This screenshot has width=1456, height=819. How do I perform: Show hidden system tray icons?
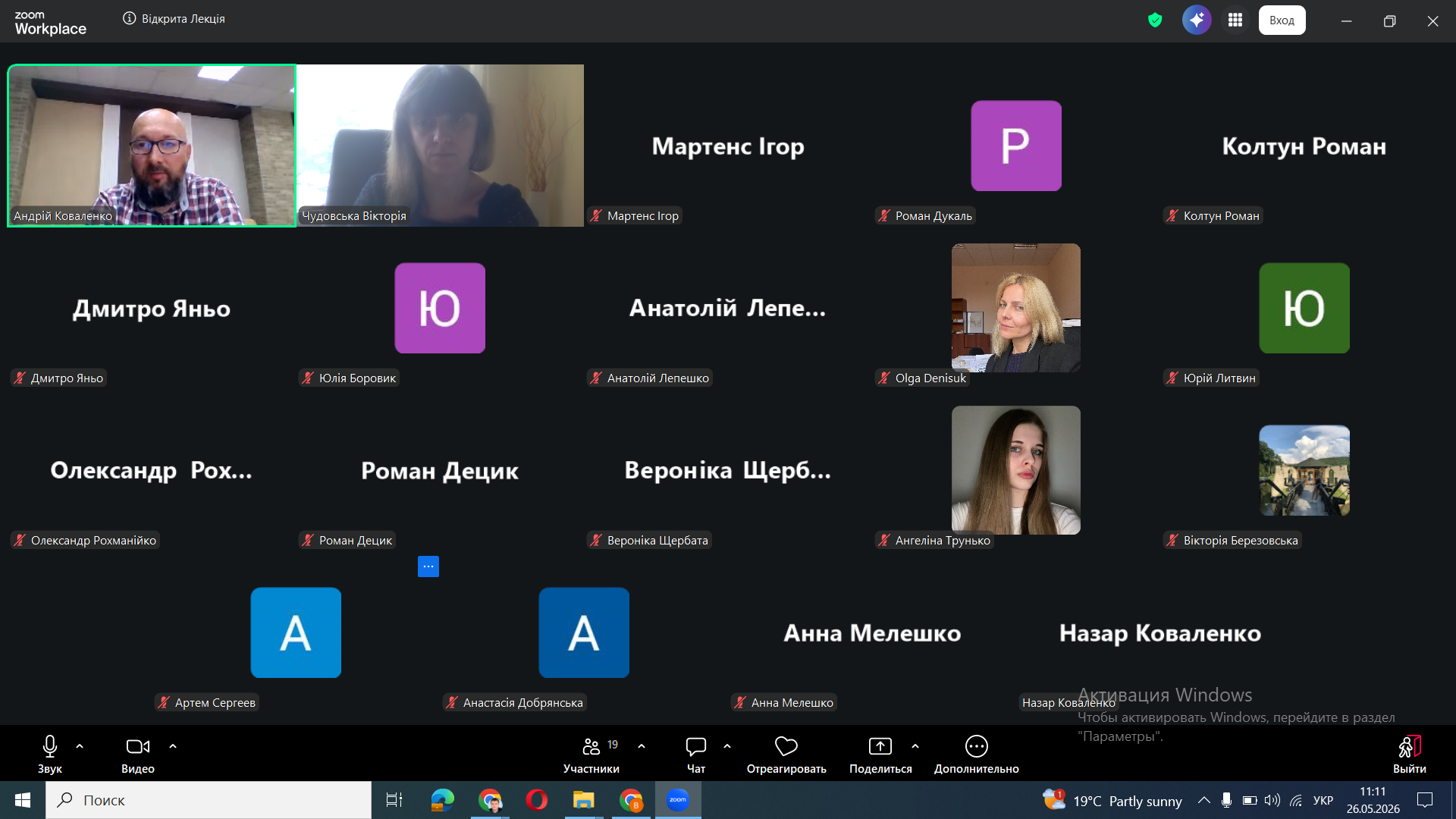pos(1203,800)
